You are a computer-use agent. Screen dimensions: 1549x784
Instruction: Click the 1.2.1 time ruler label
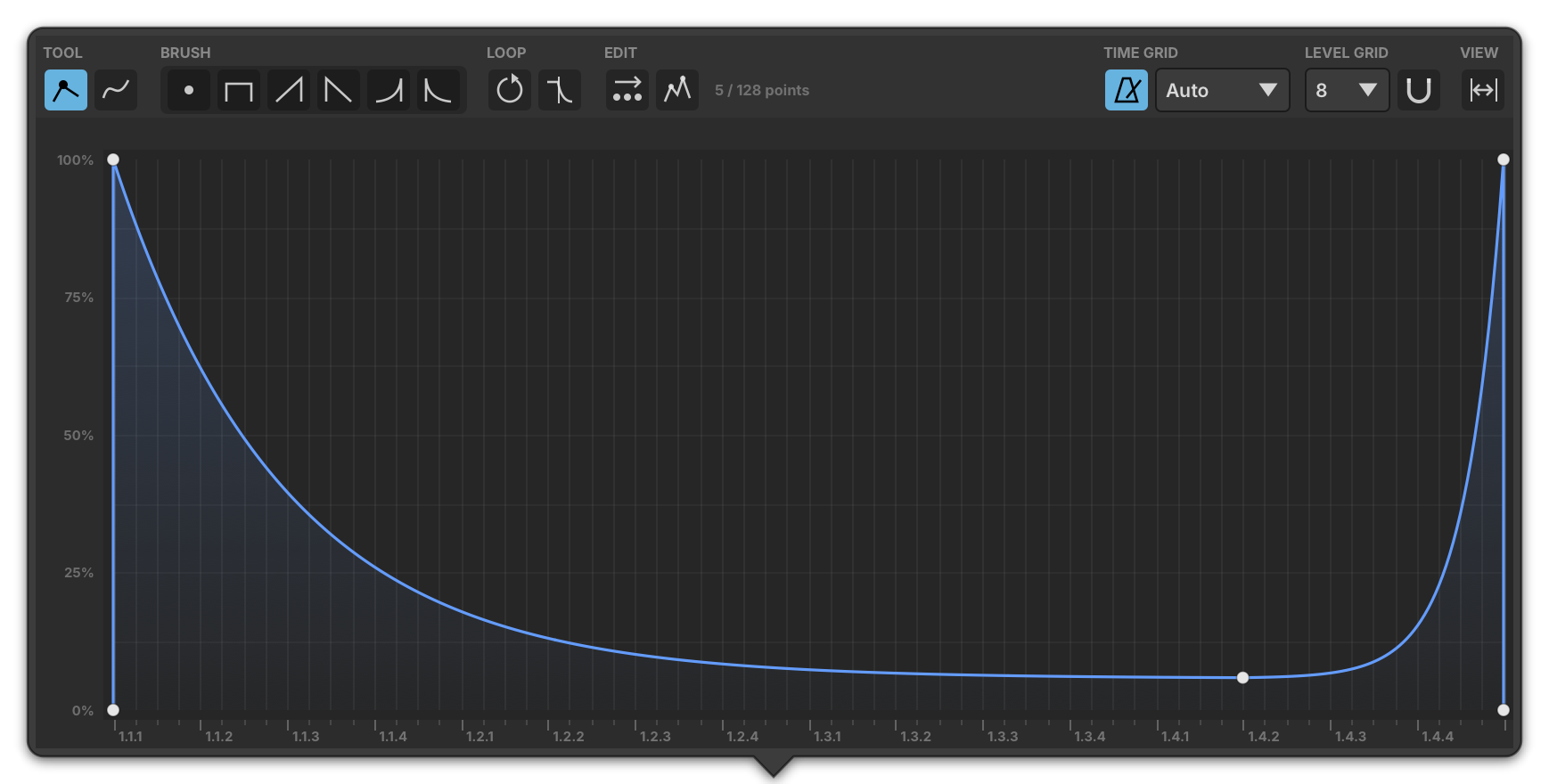[479, 736]
